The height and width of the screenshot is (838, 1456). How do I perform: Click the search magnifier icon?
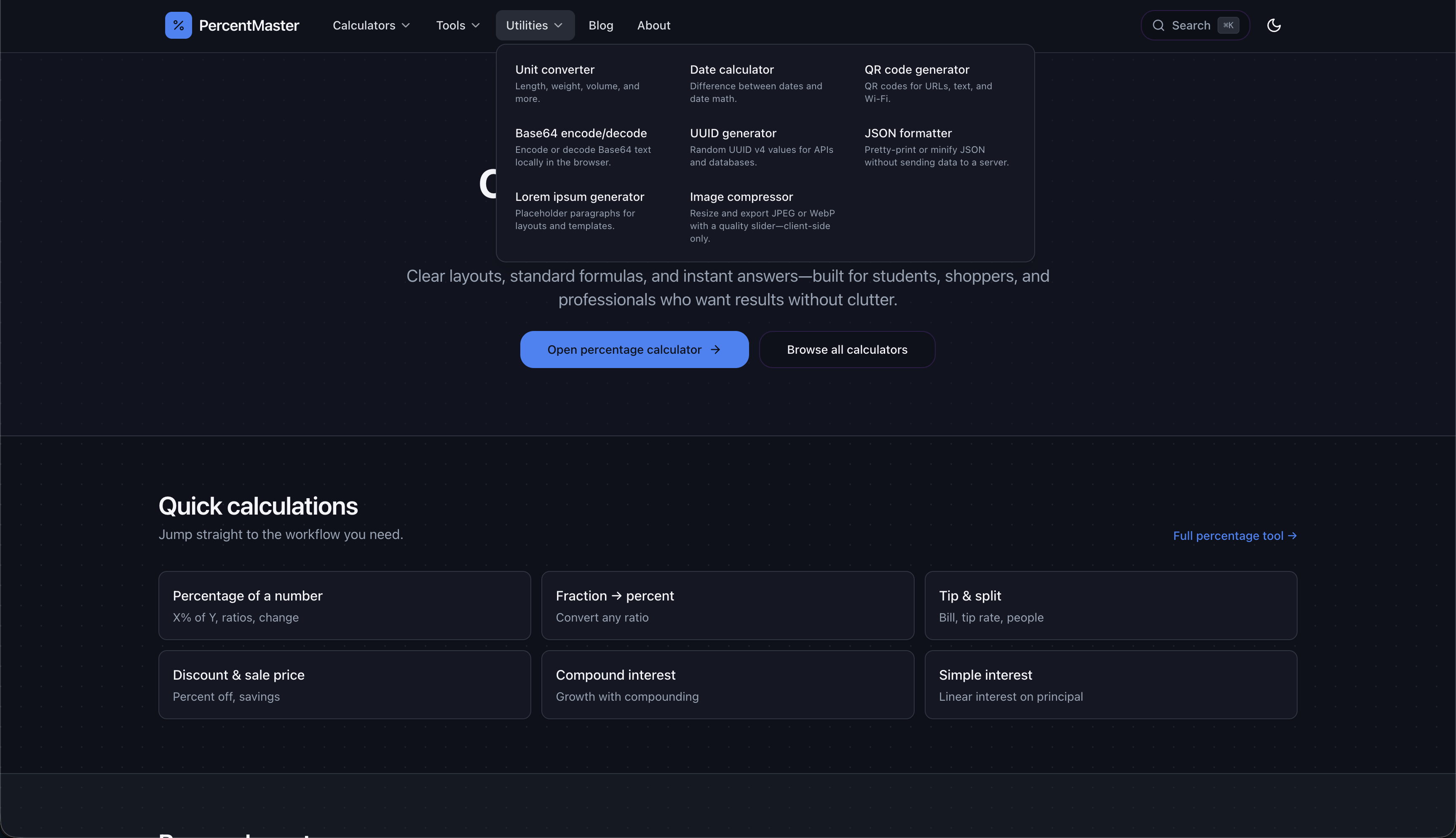1158,25
